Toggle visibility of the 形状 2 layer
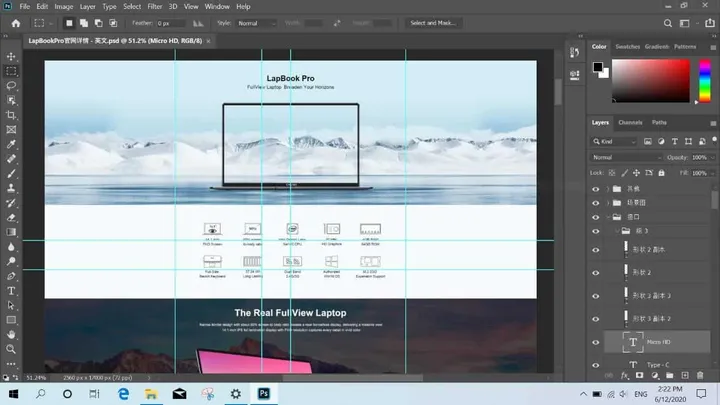The image size is (720, 405). pyautogui.click(x=596, y=272)
